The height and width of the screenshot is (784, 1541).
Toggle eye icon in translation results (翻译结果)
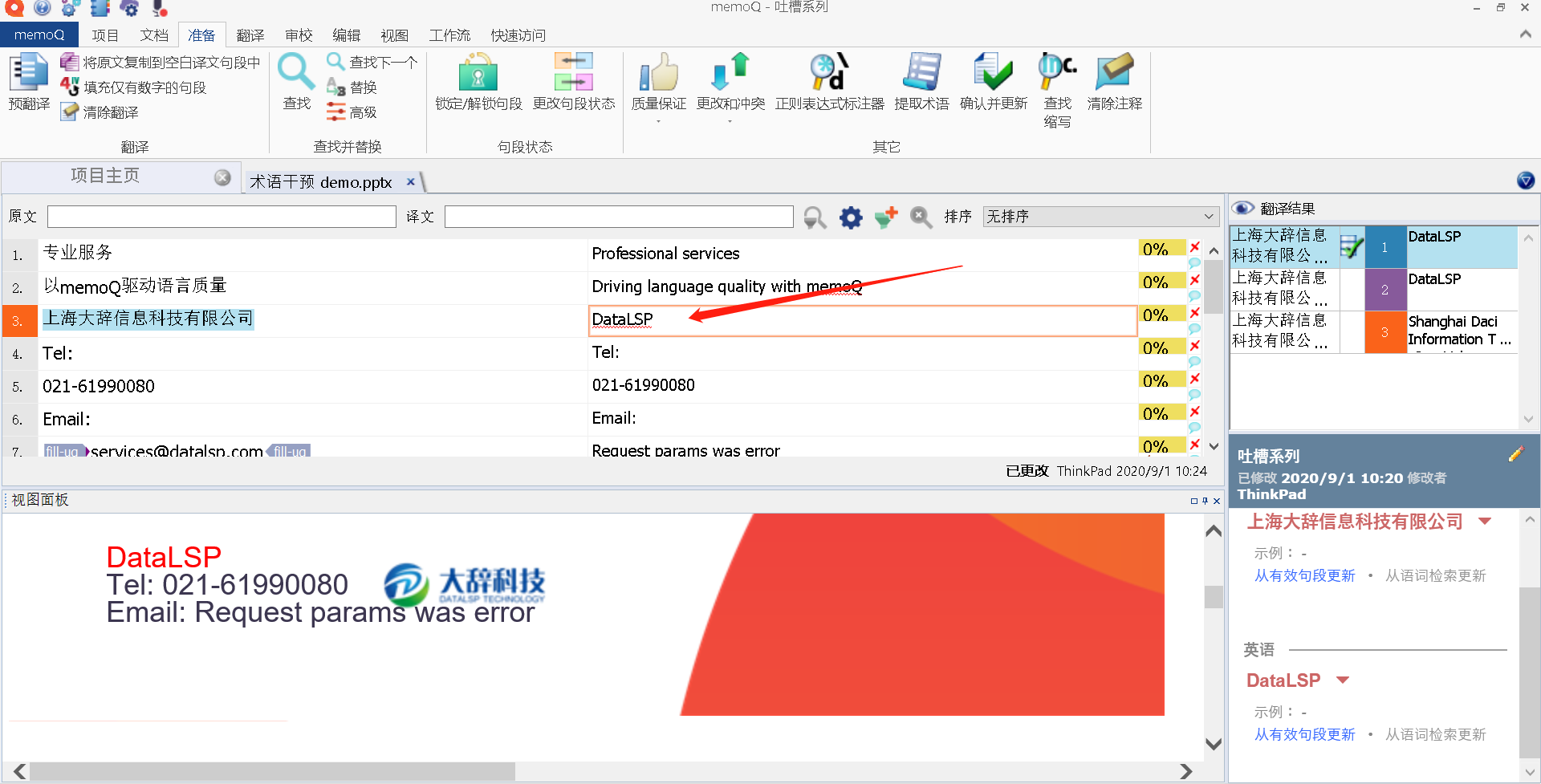1242,208
